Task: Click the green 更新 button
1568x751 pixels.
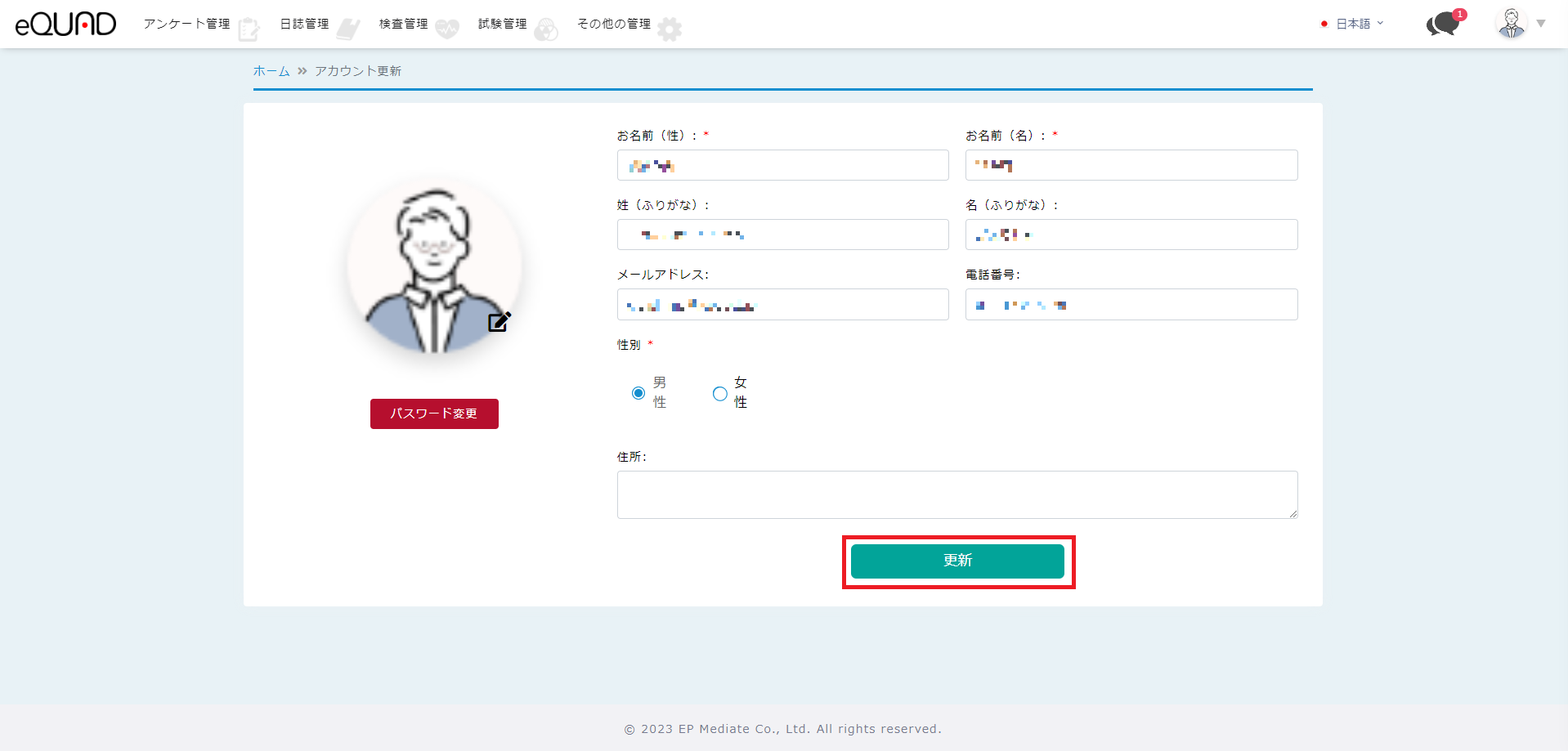Action: [957, 561]
